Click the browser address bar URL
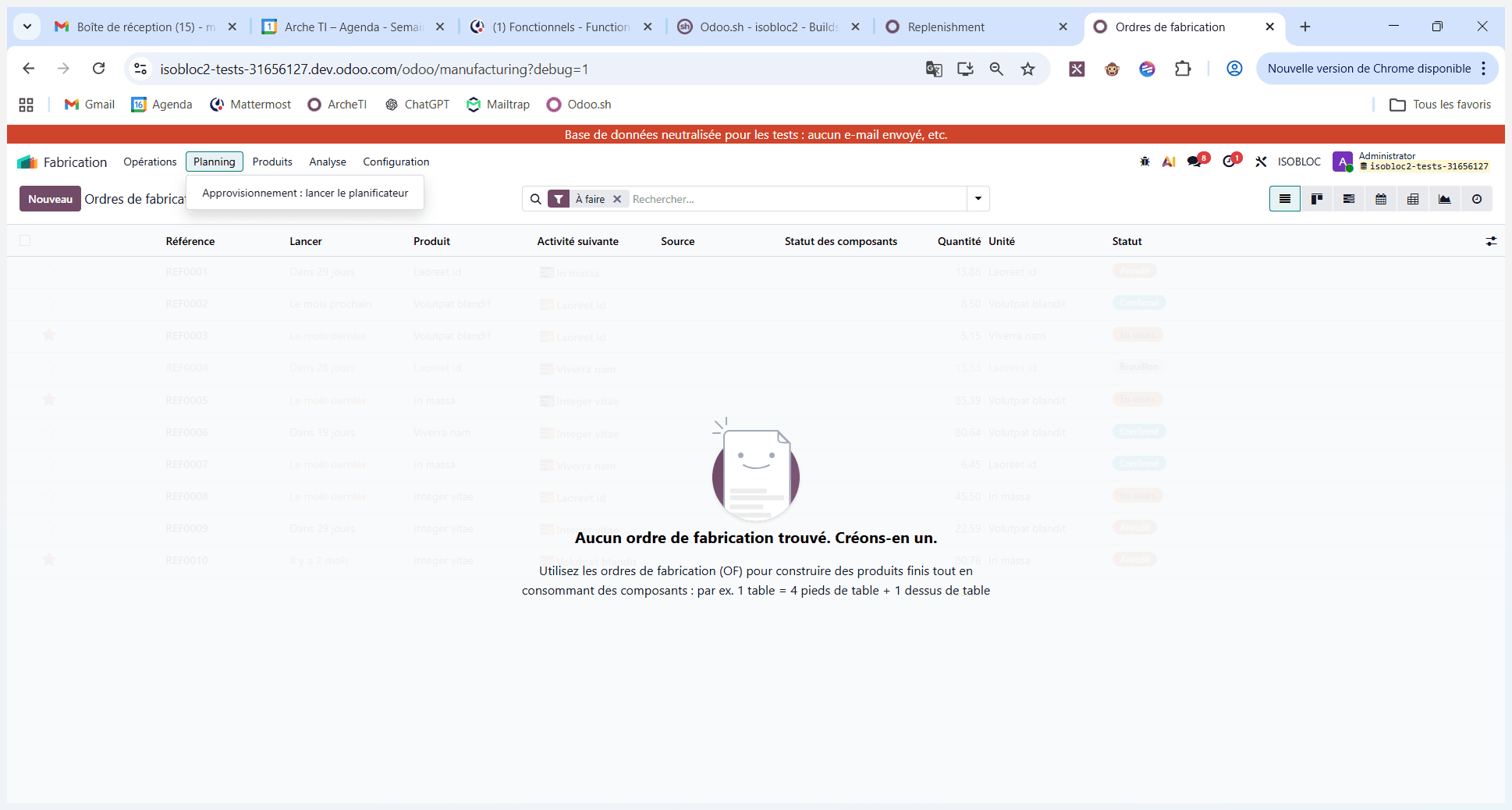1512x810 pixels. tap(374, 69)
